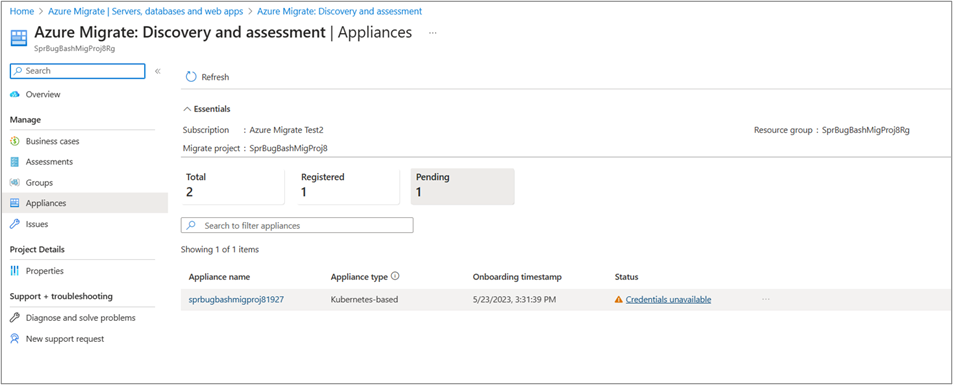Go to Assessments in the sidebar
This screenshot has height=385, width=953.
[49, 162]
